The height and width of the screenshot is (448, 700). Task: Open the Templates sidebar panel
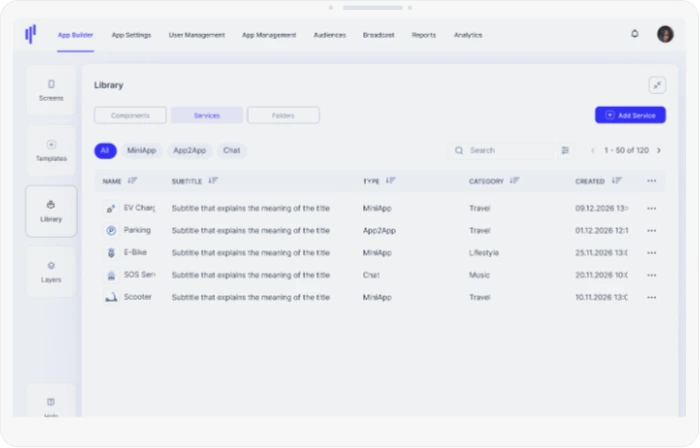[51, 151]
